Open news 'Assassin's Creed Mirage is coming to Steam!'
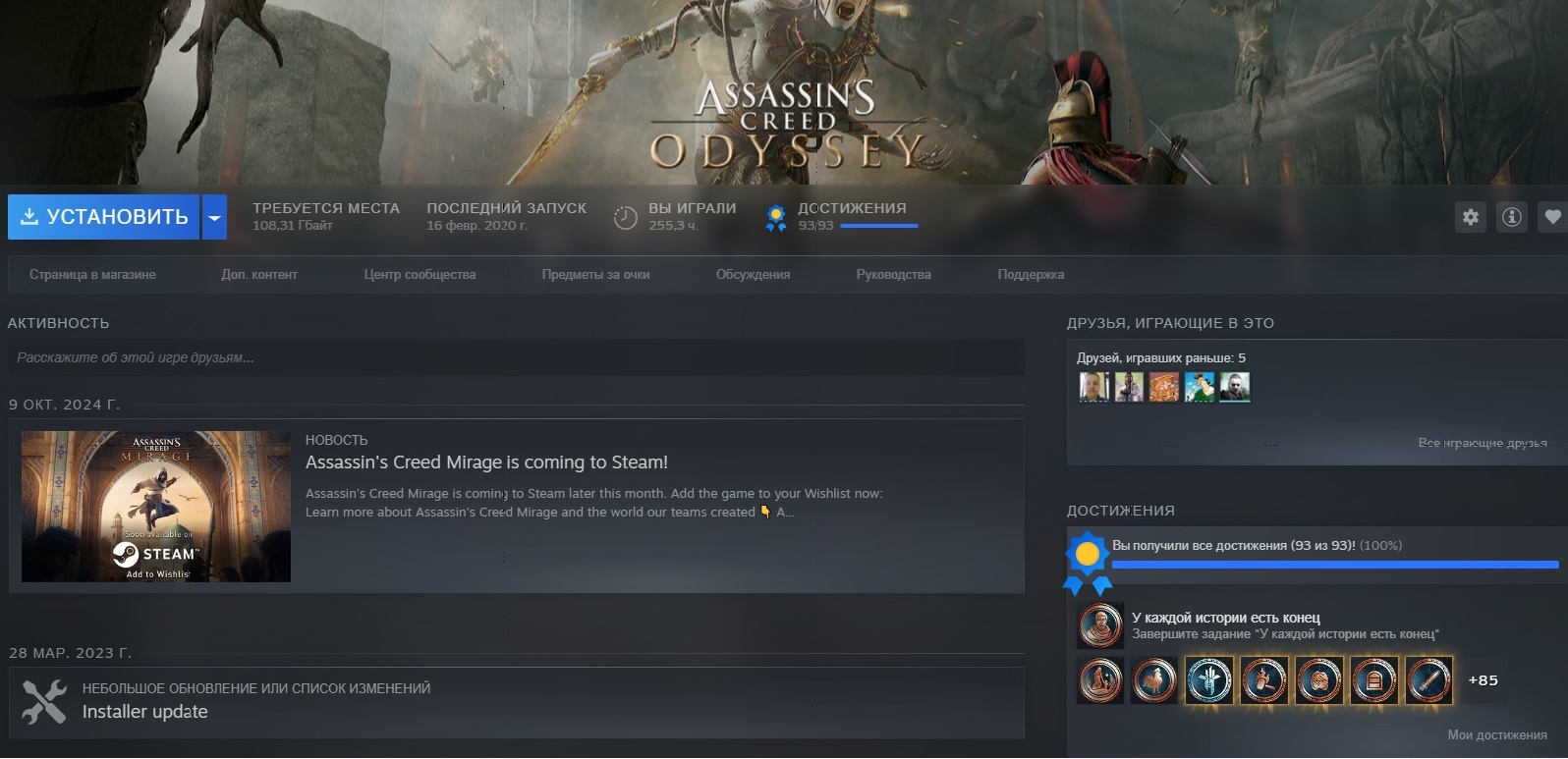This screenshot has height=759, width=1568. 486,462
